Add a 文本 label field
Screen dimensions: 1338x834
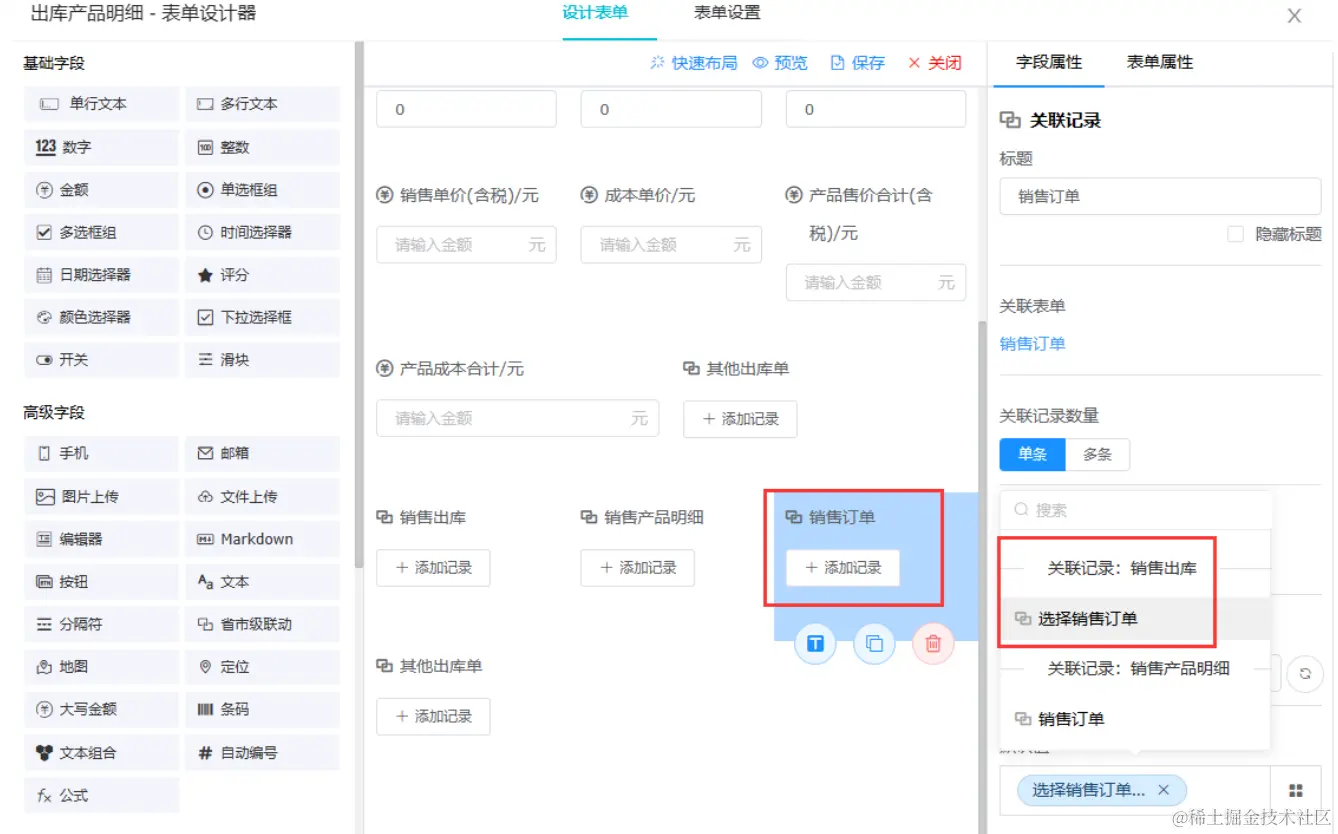pos(263,582)
